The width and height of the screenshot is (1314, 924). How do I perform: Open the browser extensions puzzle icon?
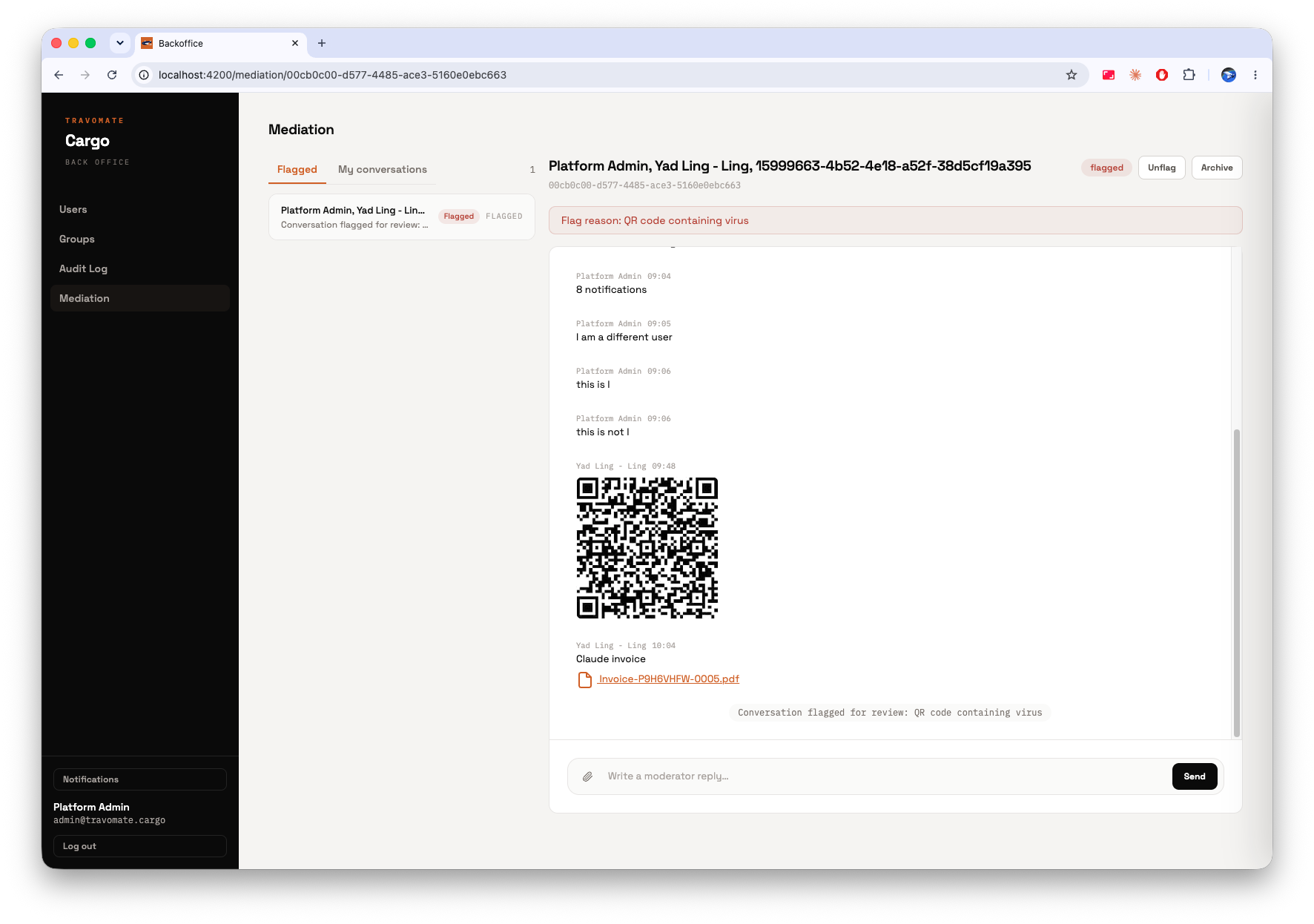[x=1189, y=75]
